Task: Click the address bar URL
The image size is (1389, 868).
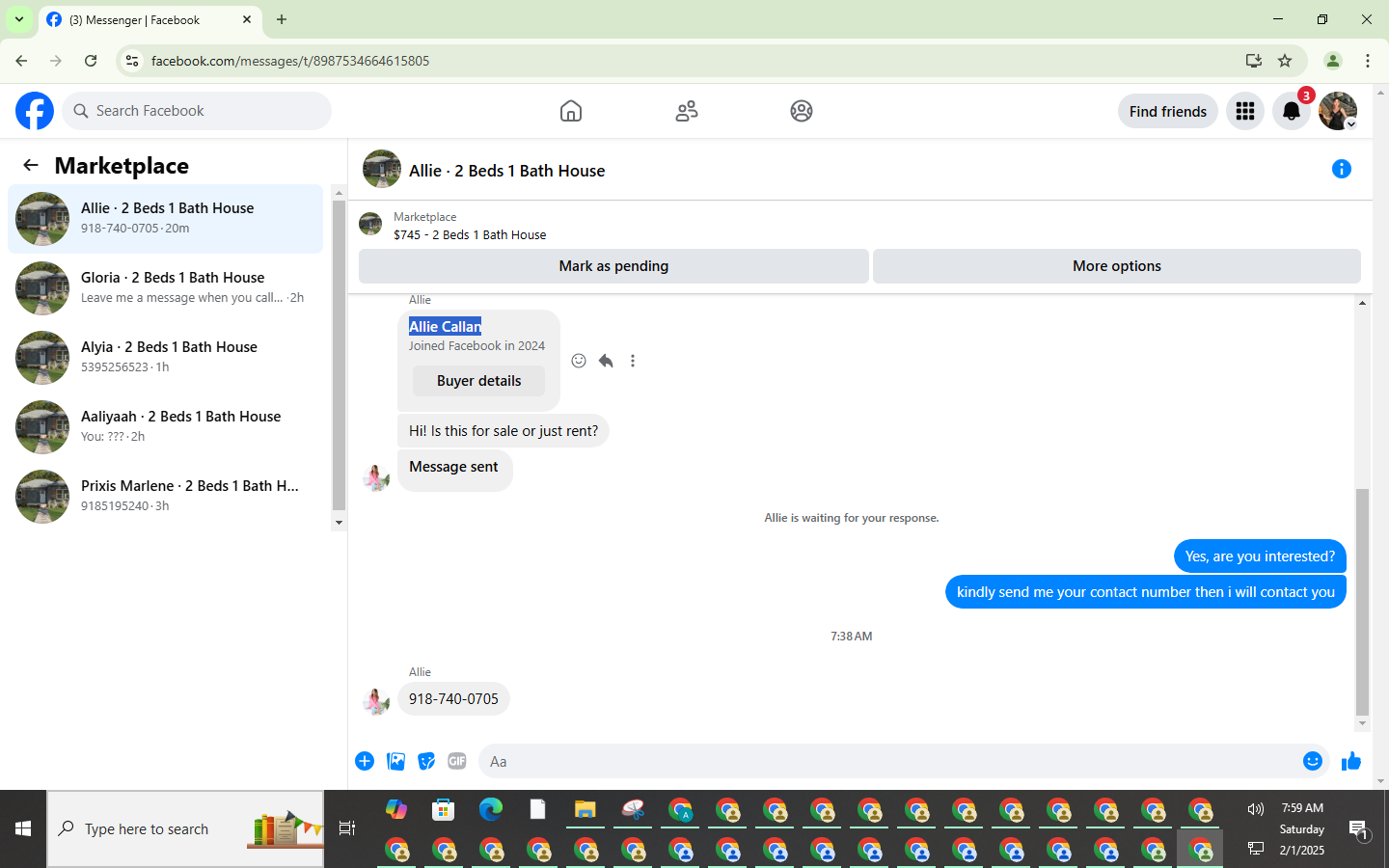Action: [x=290, y=61]
